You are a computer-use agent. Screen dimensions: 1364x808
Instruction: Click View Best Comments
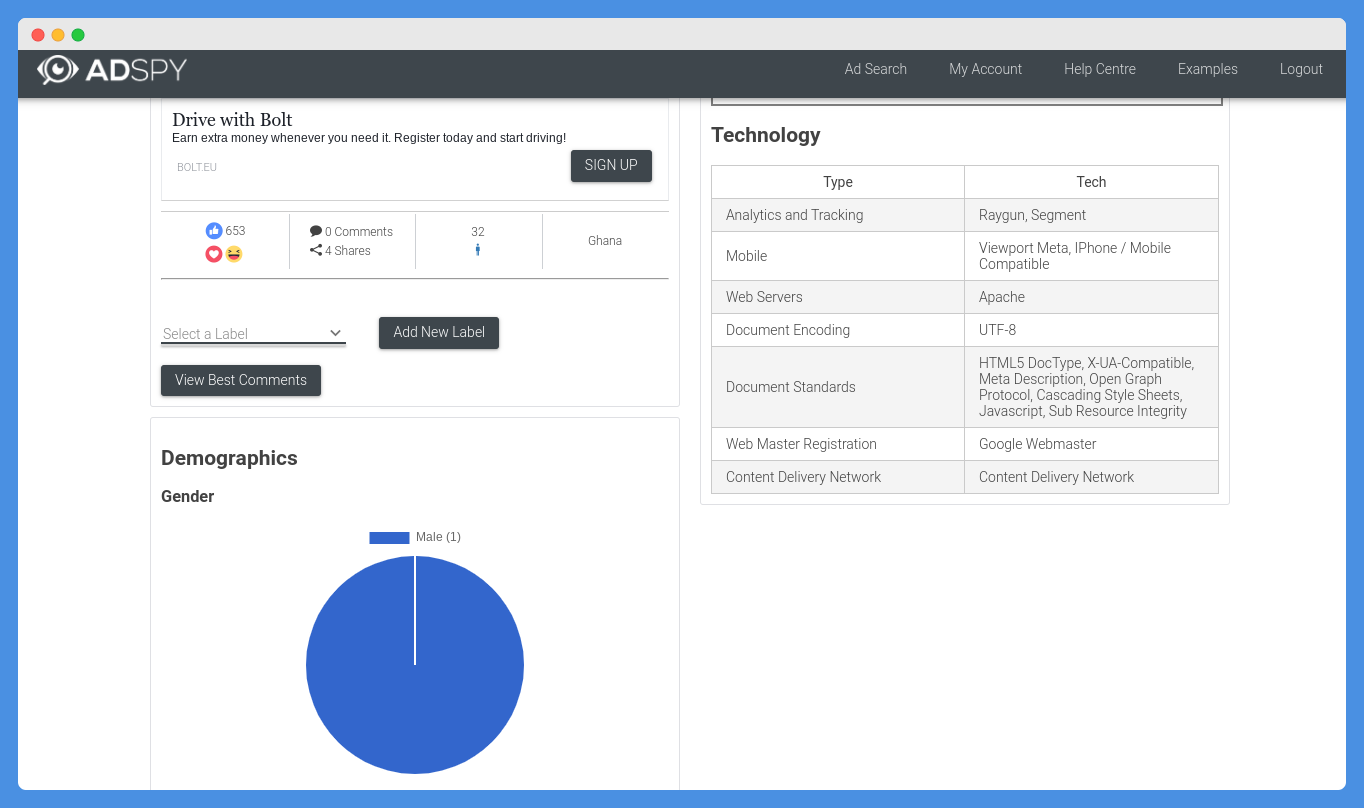click(x=240, y=380)
